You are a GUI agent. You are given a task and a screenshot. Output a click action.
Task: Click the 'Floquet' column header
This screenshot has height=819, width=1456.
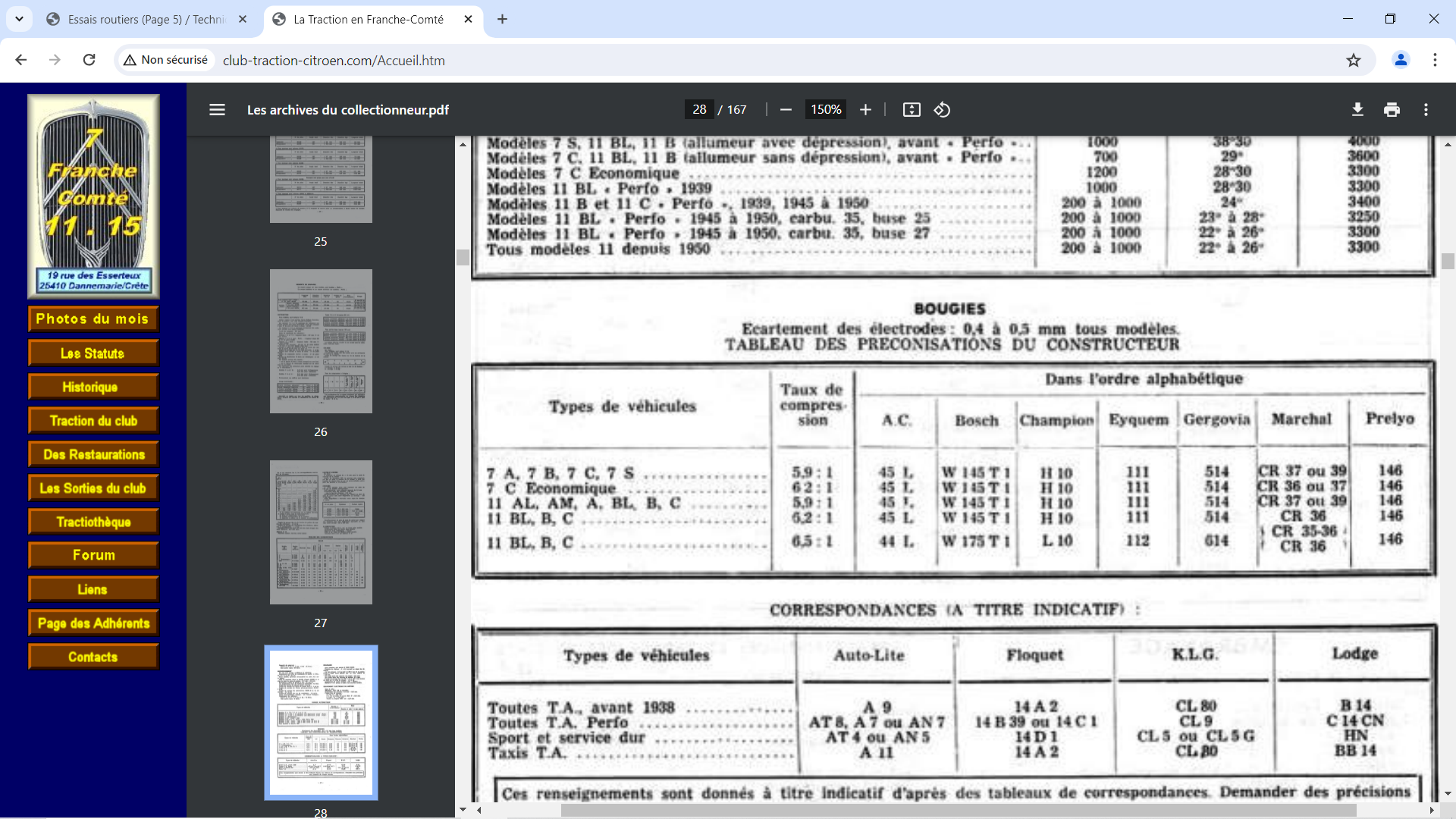[x=1034, y=655]
